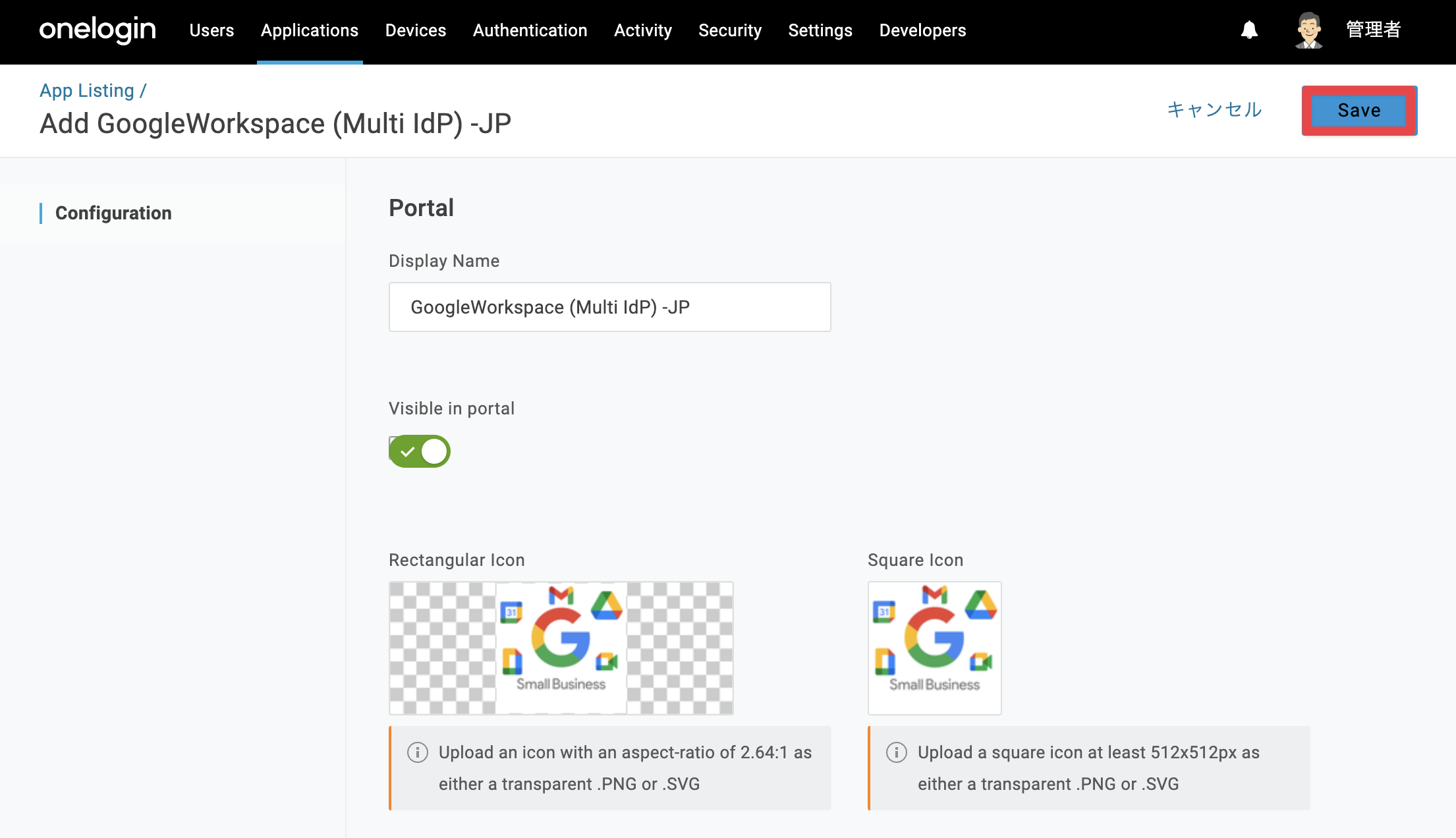Click the 'Display Name' label
The height and width of the screenshot is (838, 1456).
click(x=444, y=261)
